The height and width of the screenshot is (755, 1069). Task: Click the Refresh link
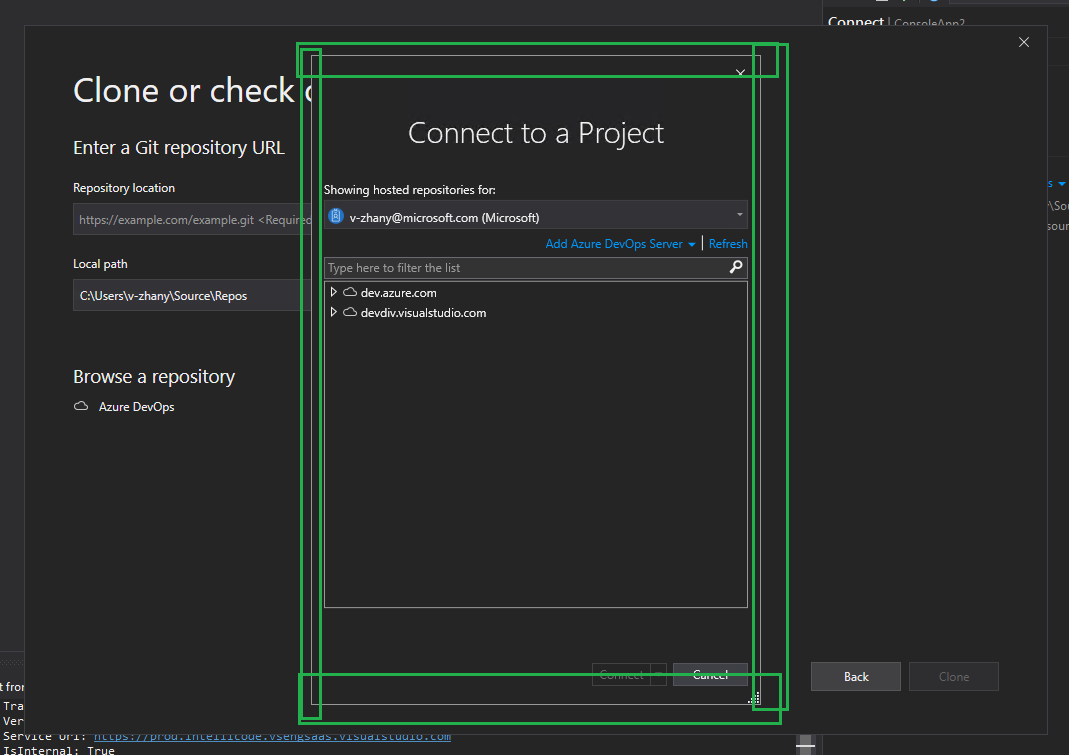click(728, 243)
